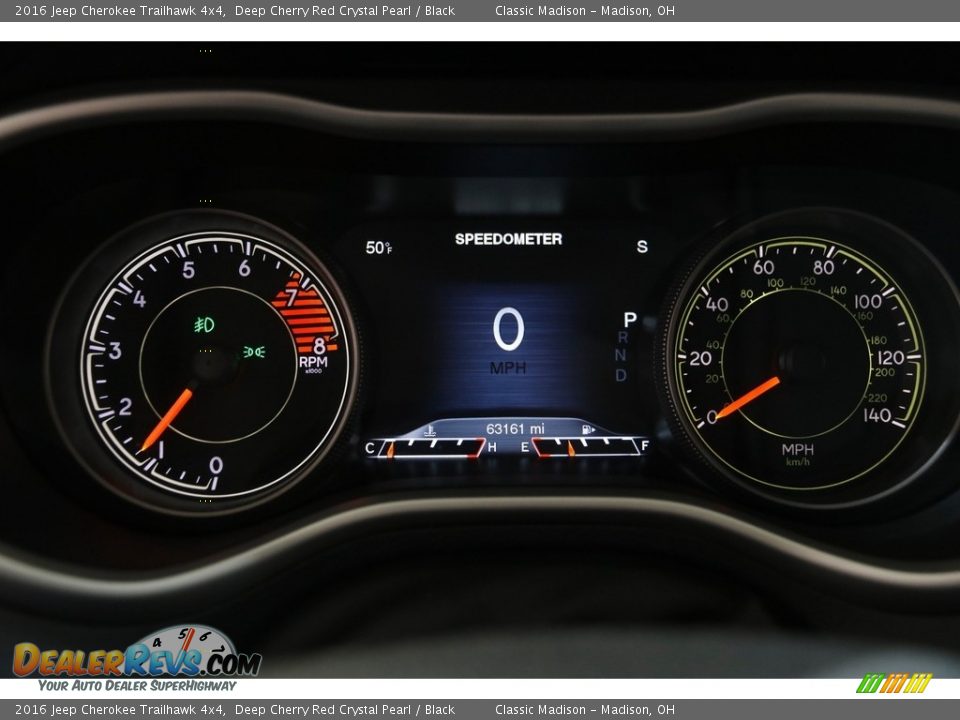
Task: Click the green fog light indicator icon
Action: (x=204, y=324)
